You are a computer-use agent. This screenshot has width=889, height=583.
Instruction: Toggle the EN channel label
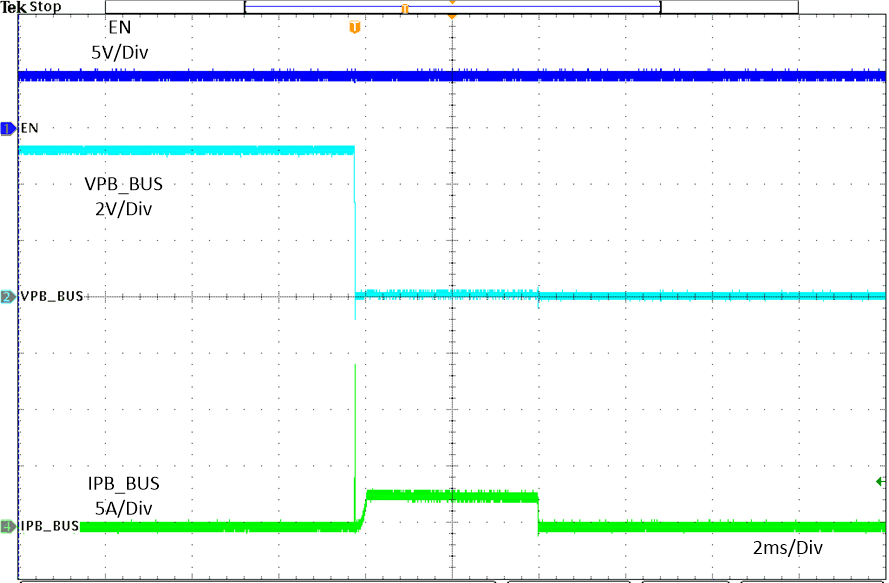28,128
